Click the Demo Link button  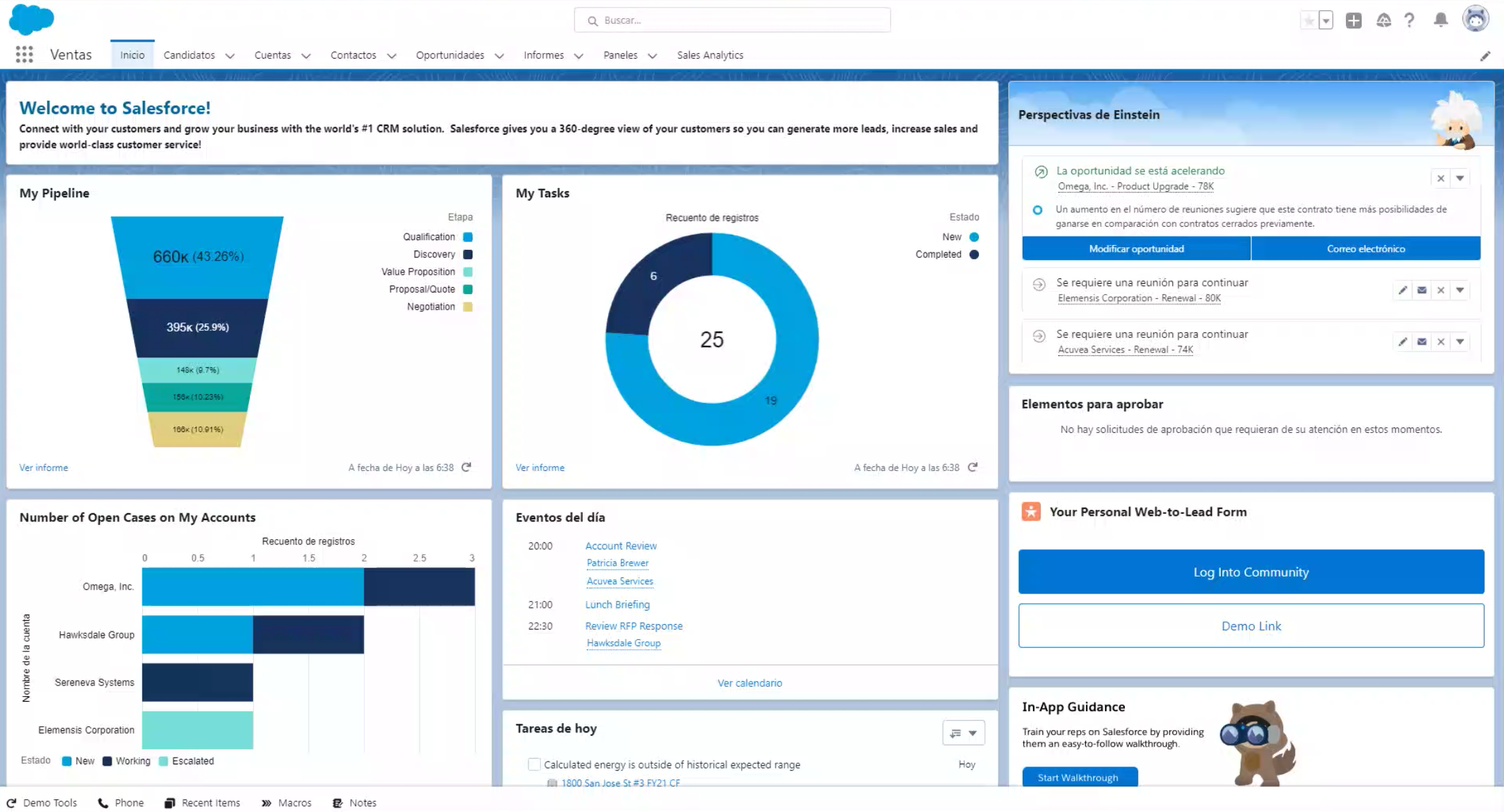coord(1251,626)
